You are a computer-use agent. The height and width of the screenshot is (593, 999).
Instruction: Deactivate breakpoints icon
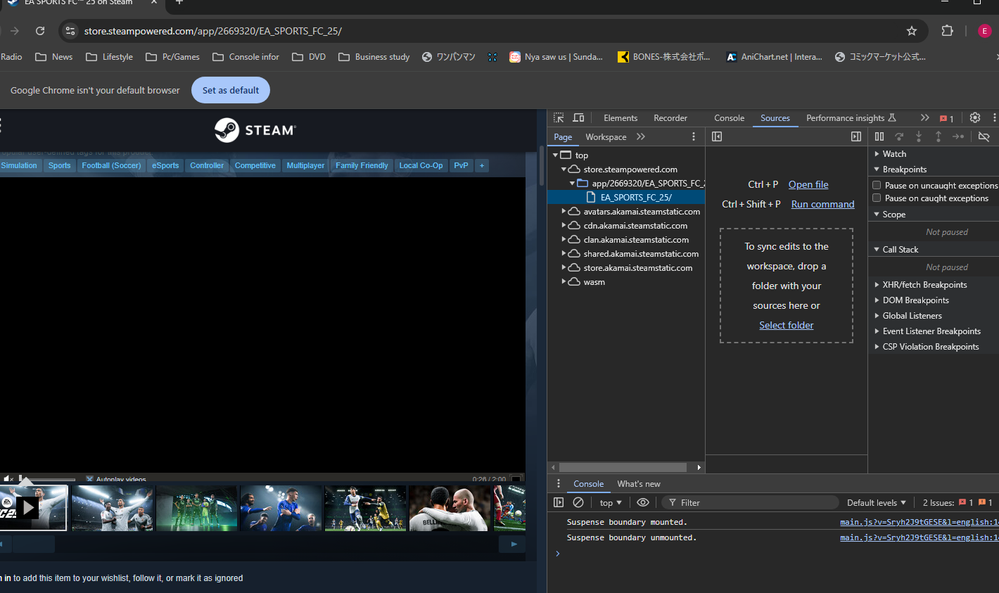click(x=984, y=137)
